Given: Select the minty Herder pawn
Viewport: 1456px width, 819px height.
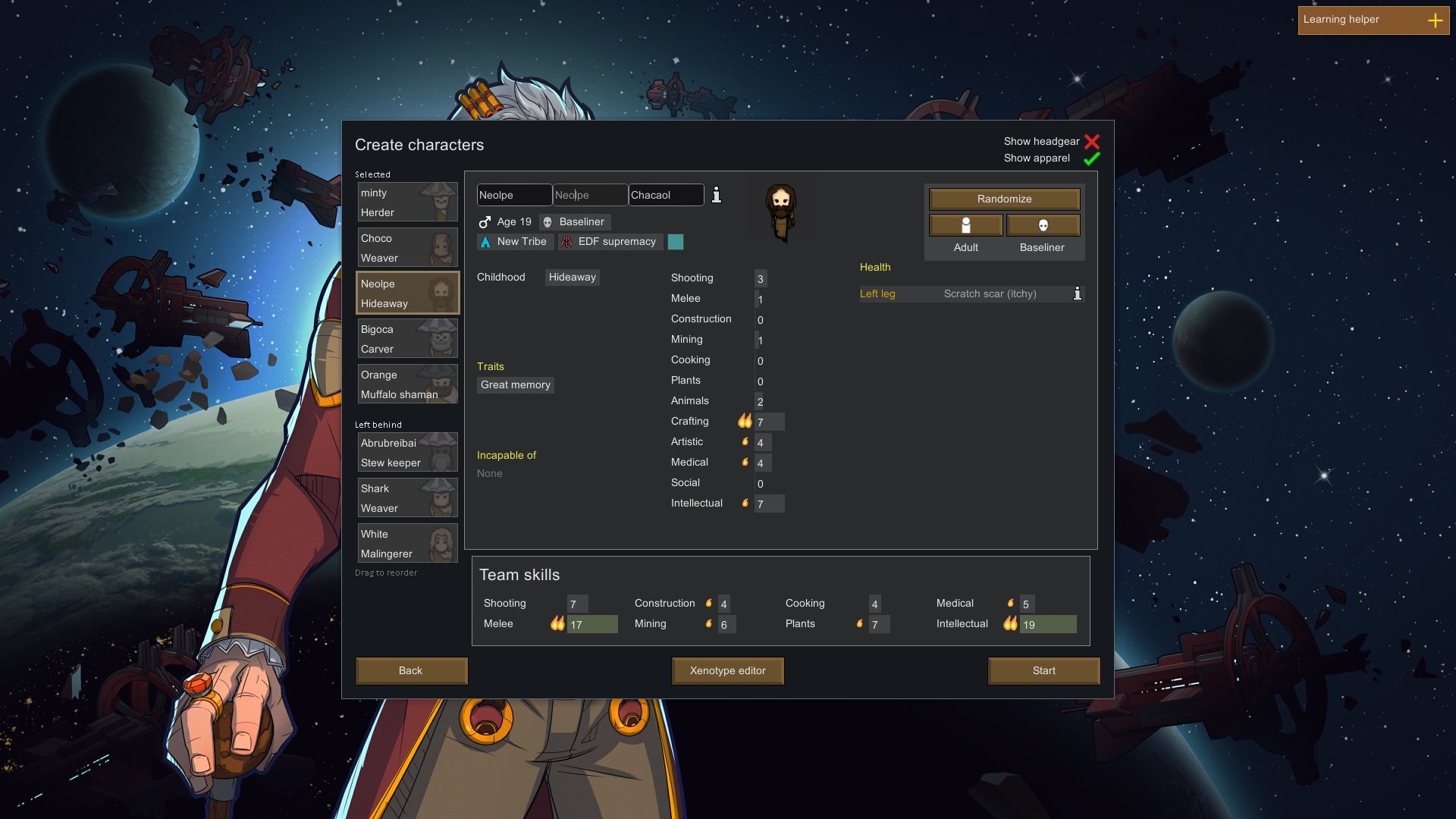Looking at the screenshot, I should pos(407,202).
